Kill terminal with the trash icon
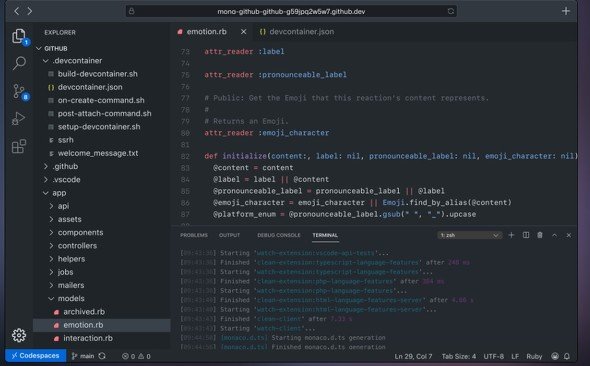Image resolution: width=590 pixels, height=366 pixels. pyautogui.click(x=540, y=235)
